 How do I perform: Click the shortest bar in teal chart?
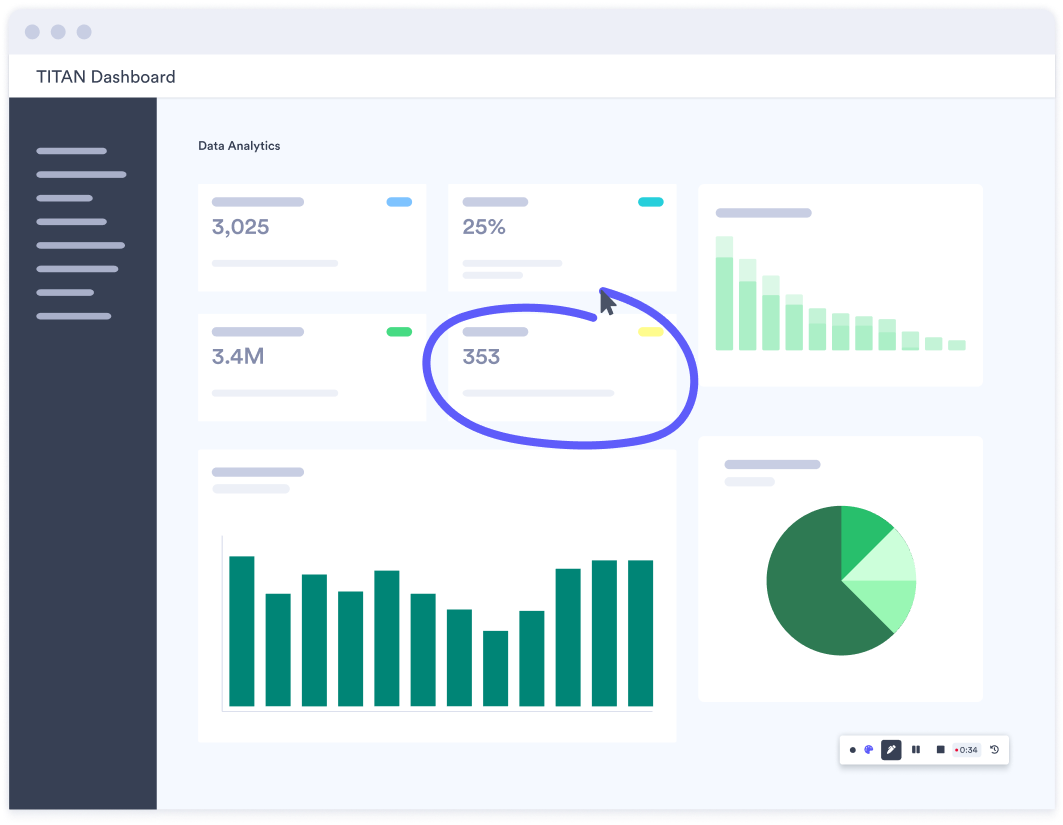[495, 668]
